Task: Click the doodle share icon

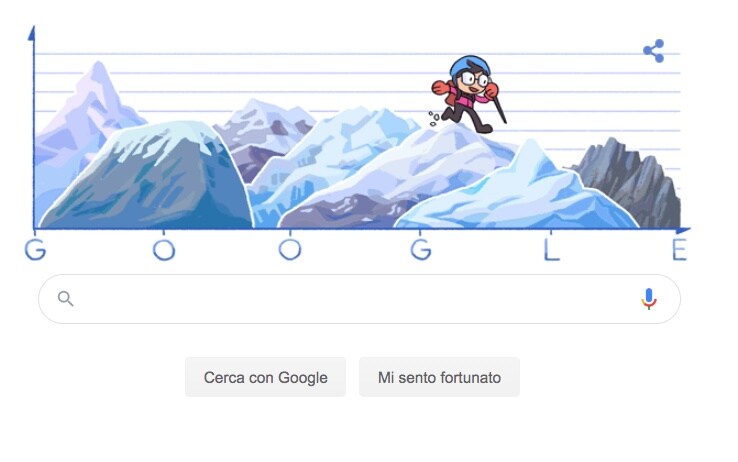Action: [654, 51]
